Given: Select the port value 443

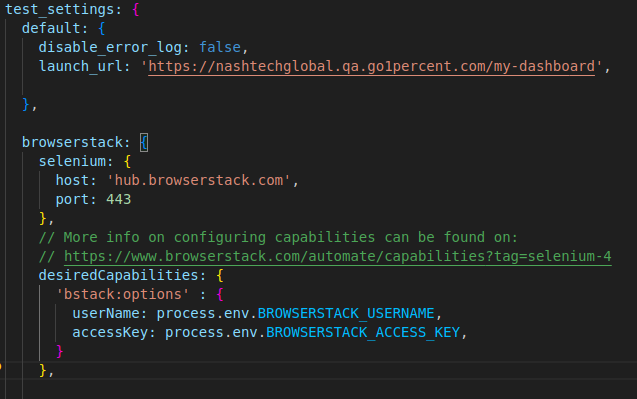Looking at the screenshot, I should point(119,200).
